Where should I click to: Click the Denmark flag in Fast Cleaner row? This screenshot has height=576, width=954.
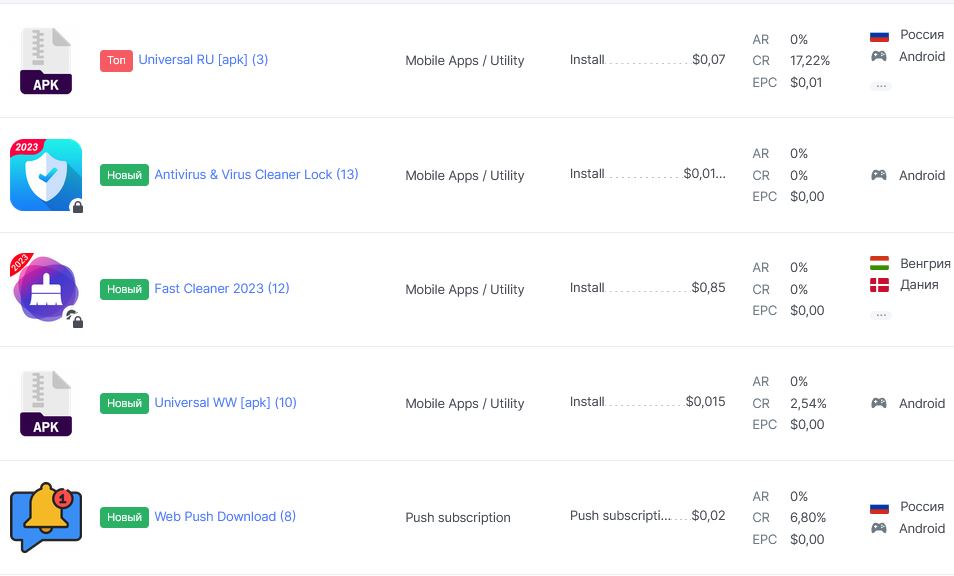(879, 285)
